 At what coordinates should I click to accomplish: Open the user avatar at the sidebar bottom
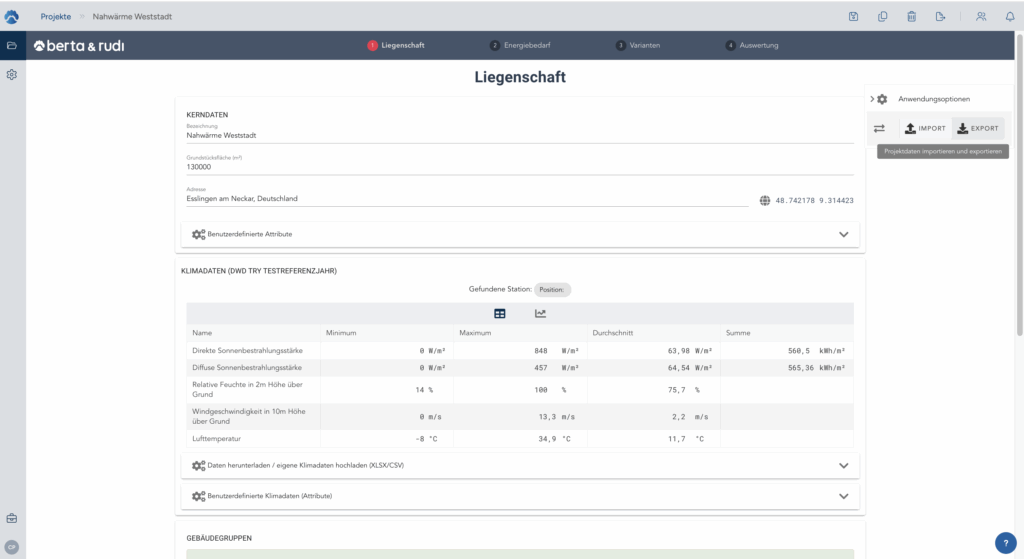pyautogui.click(x=12, y=547)
